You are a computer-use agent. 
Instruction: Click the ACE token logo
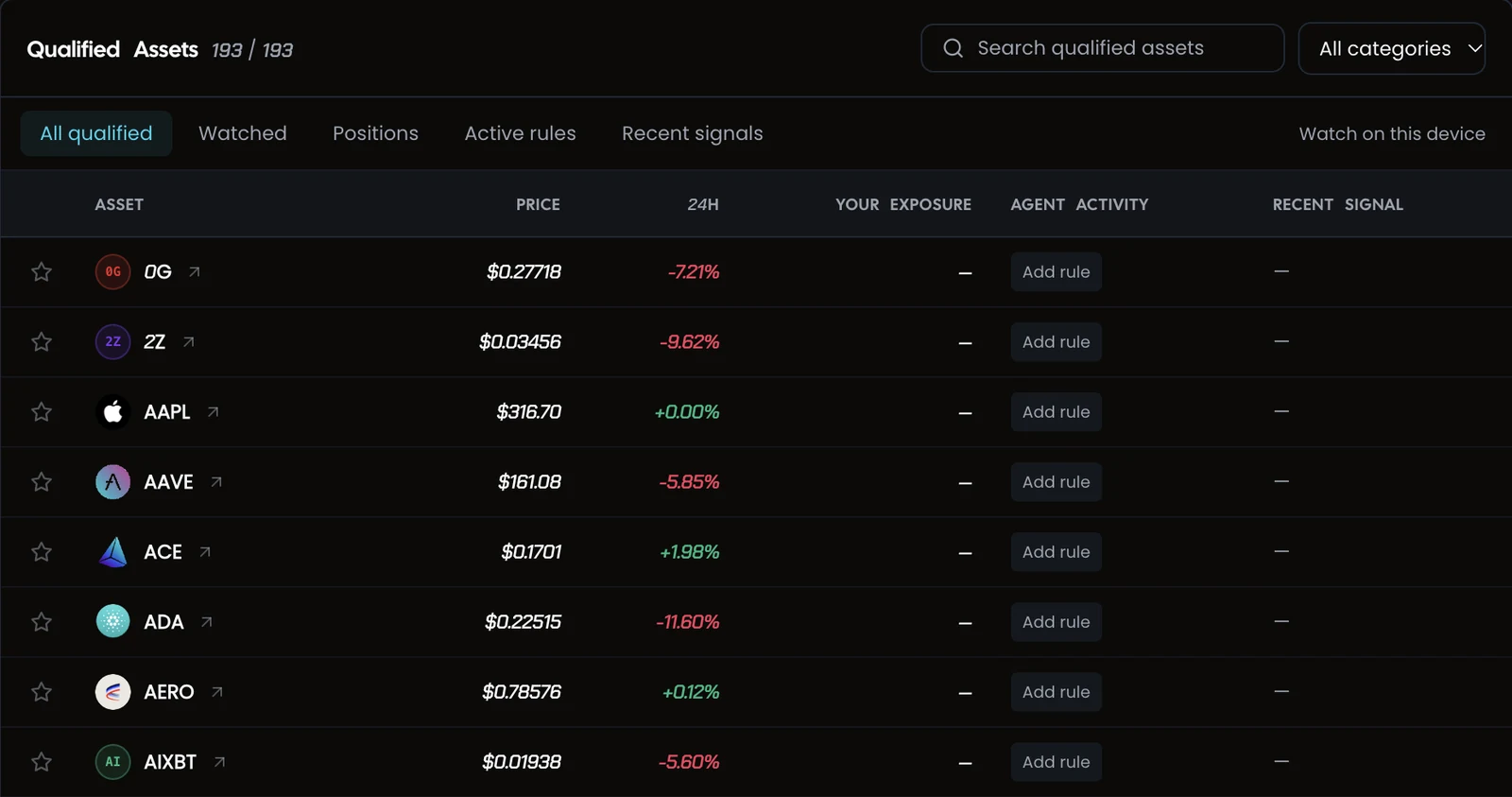tap(113, 552)
